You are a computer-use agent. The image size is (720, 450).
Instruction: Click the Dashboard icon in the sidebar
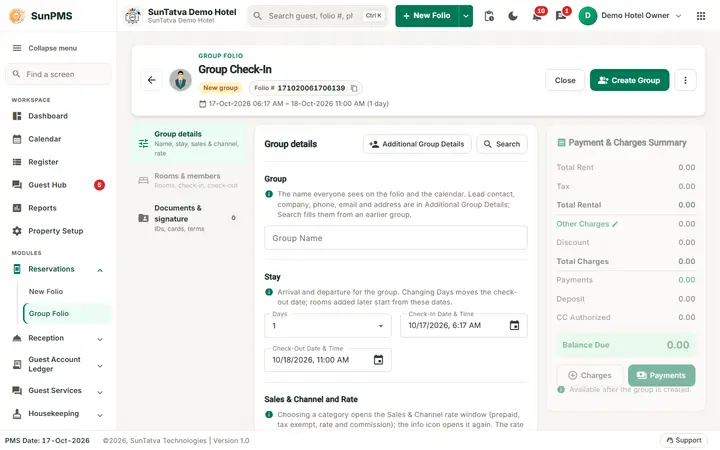(x=17, y=116)
